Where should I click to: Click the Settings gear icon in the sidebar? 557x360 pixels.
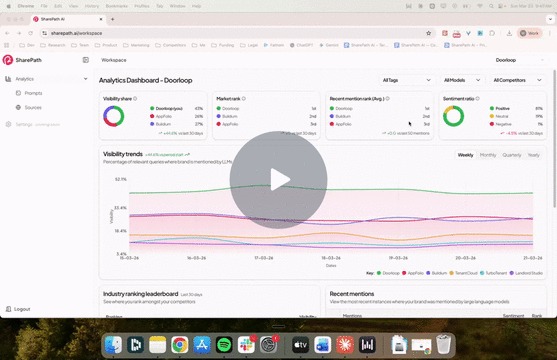click(x=8, y=124)
